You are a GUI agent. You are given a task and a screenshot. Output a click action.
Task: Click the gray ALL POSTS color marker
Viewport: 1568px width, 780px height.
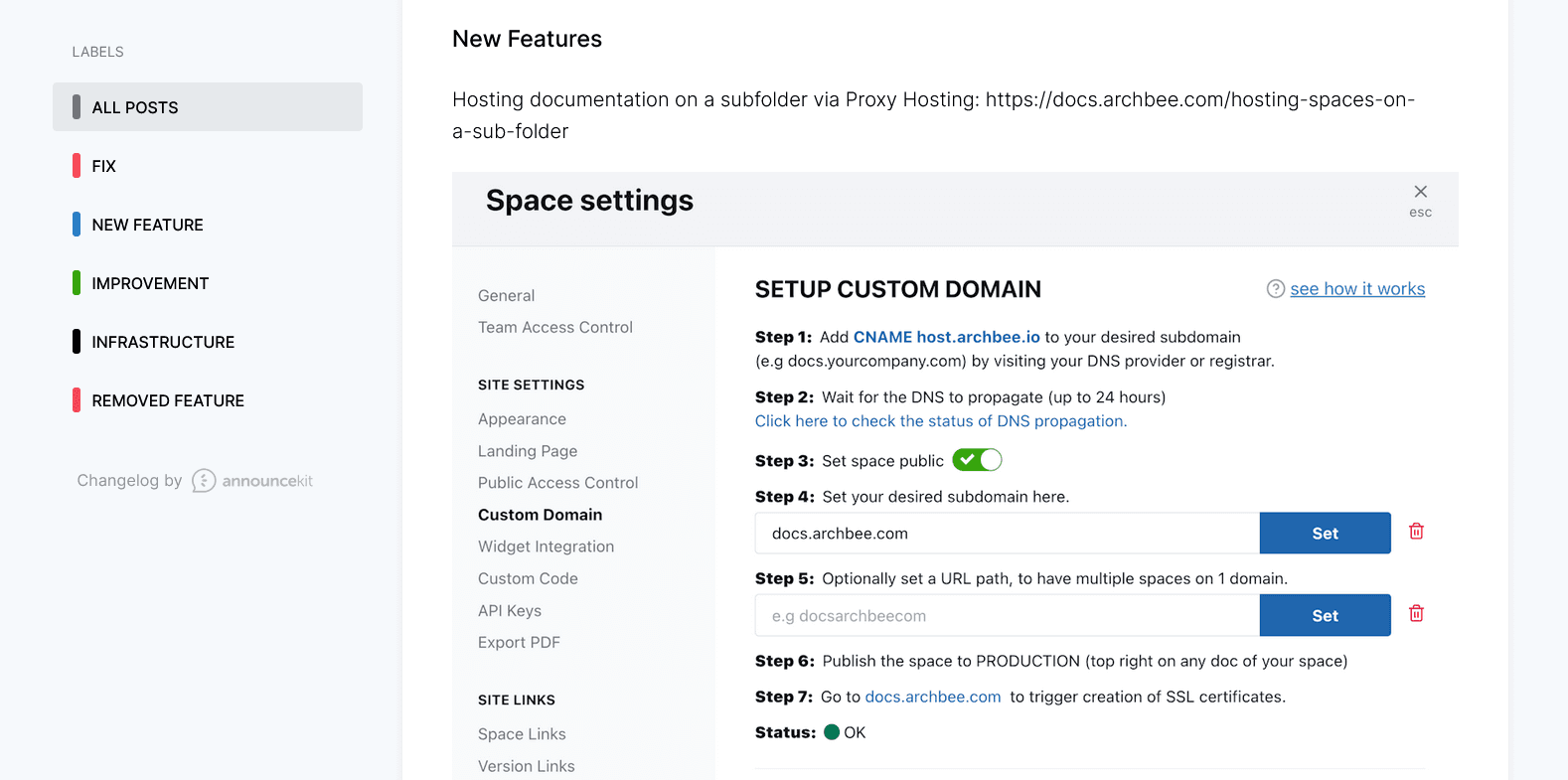coord(77,107)
